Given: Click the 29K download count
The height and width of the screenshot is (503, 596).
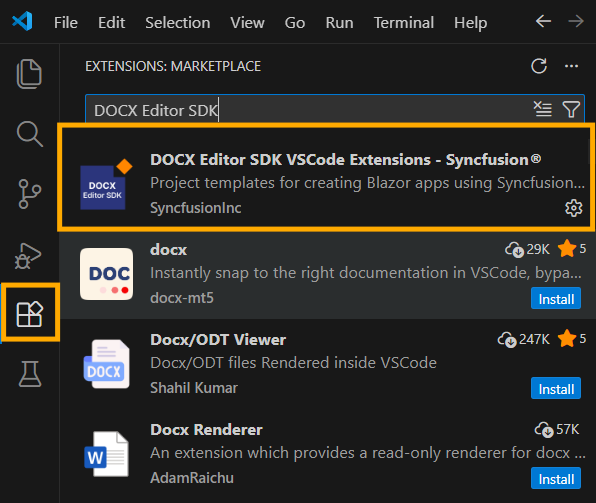Looking at the screenshot, I should point(527,249).
